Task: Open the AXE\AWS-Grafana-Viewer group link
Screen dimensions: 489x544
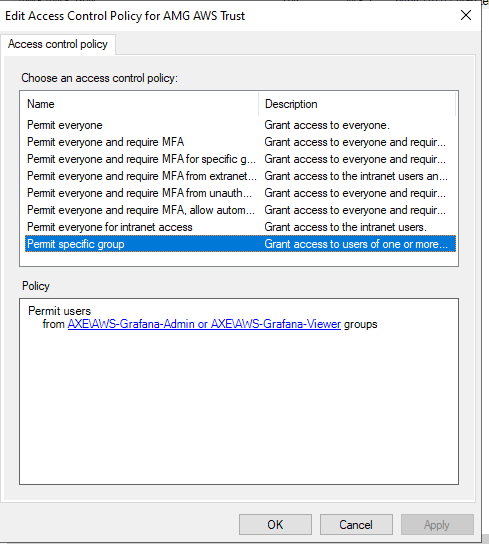Action: coord(276,324)
